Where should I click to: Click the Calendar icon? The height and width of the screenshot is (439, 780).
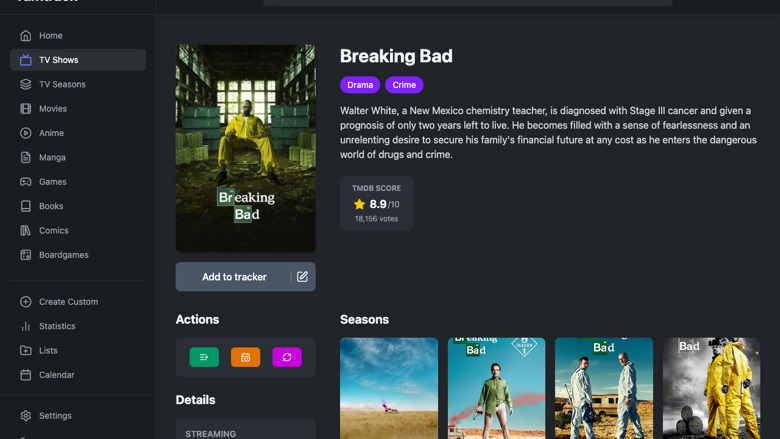25,375
